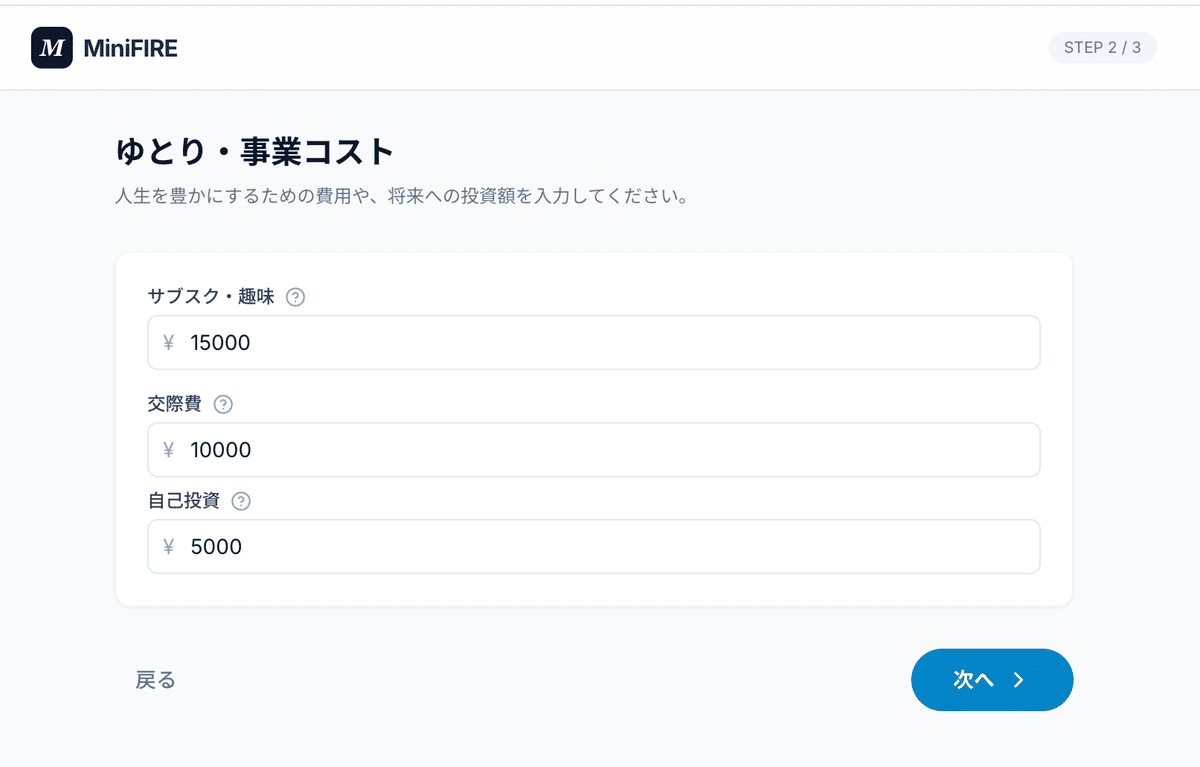Screen dimensions: 1200x767
Task: Click the STEP 2 / 3 progress badge
Action: click(1102, 47)
